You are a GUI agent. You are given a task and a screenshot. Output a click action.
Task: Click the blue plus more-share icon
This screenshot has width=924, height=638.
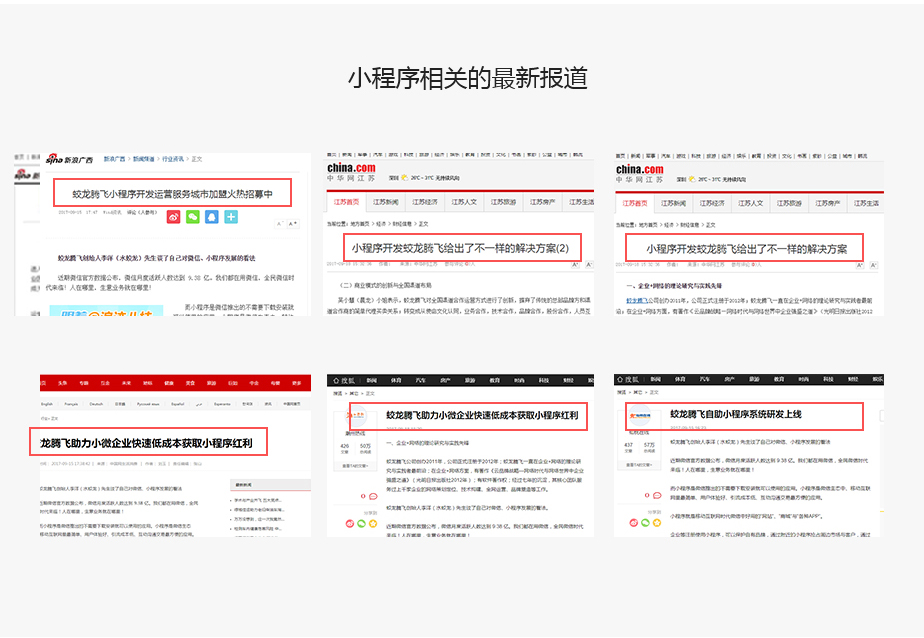231,217
